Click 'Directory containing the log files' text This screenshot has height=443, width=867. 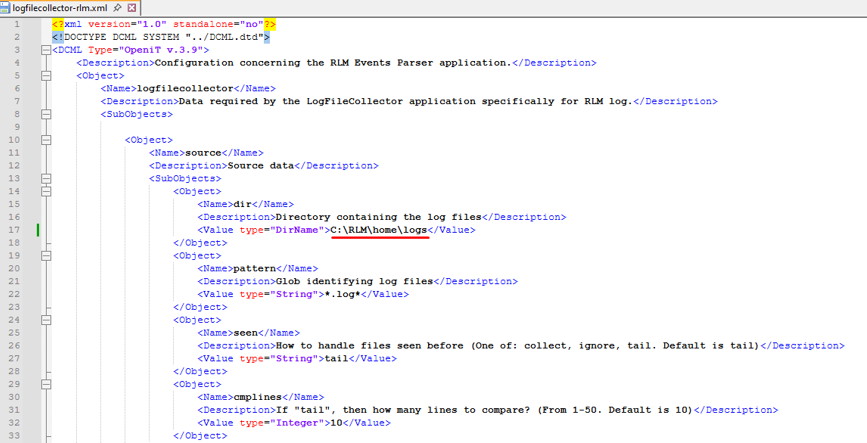[379, 217]
